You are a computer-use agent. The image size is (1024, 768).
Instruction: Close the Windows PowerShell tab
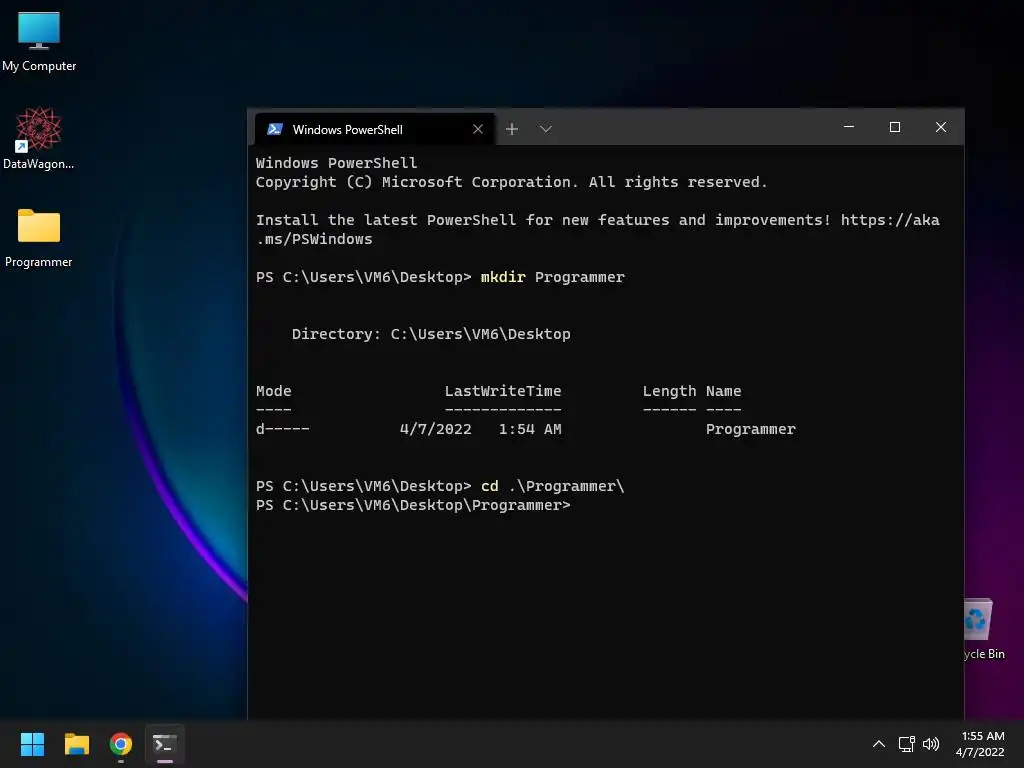point(478,129)
